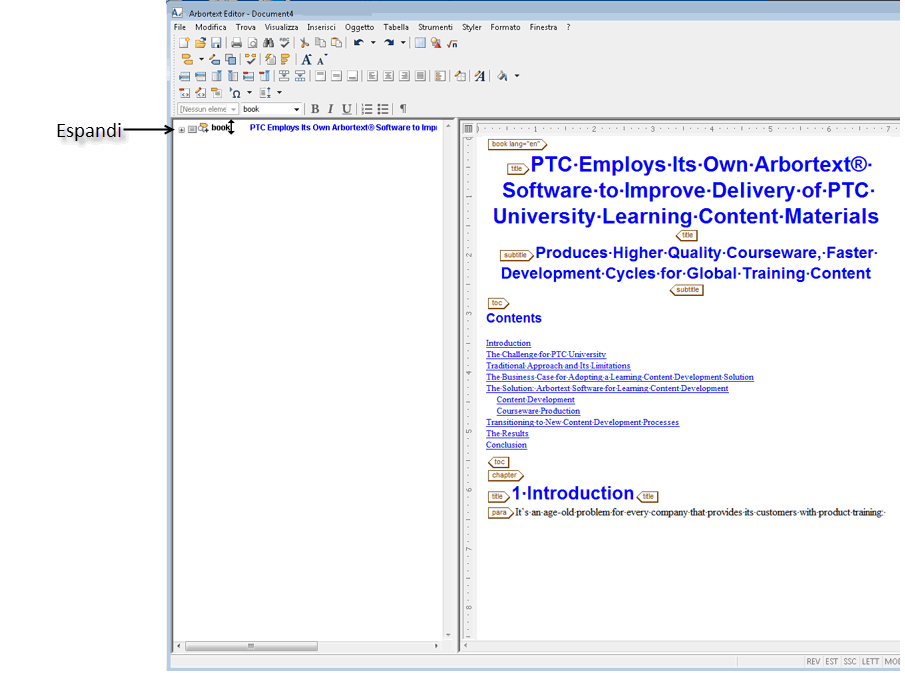Open the Tabella menu
905x673 pixels.
[x=396, y=27]
